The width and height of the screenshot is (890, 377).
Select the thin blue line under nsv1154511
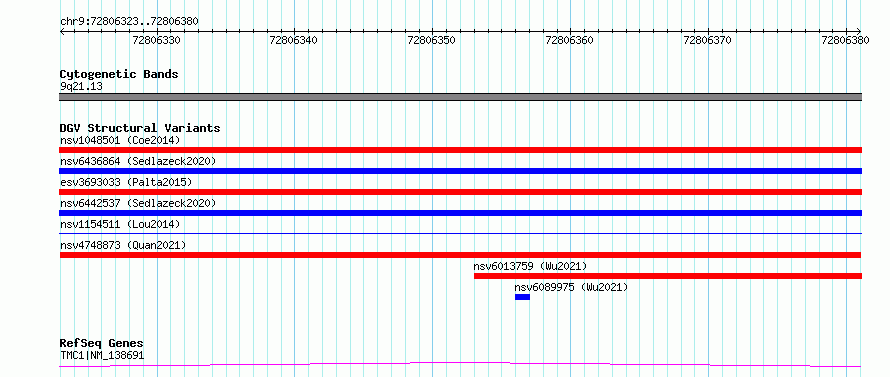tap(460, 233)
